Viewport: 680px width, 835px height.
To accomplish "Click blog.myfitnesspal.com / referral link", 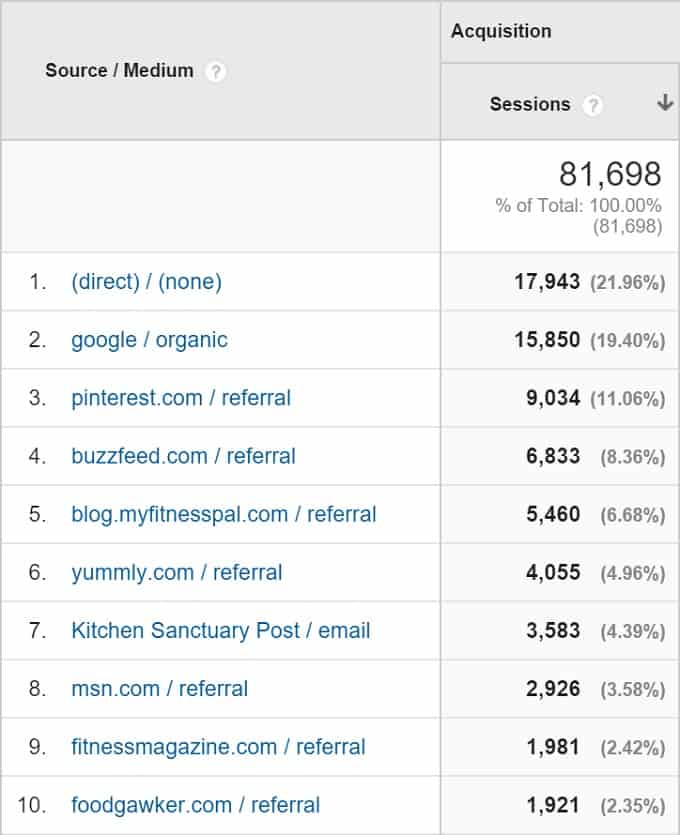I will point(224,514).
